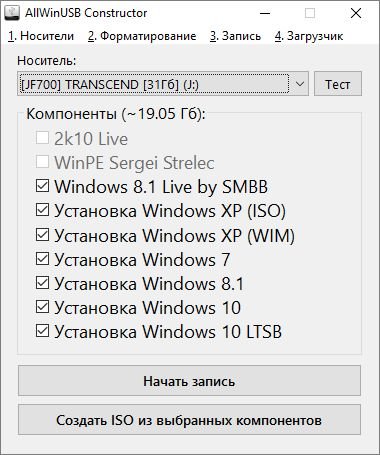The height and width of the screenshot is (455, 380).
Task: Click the disabled 2k10 Live checkbox
Action: [x=42, y=138]
